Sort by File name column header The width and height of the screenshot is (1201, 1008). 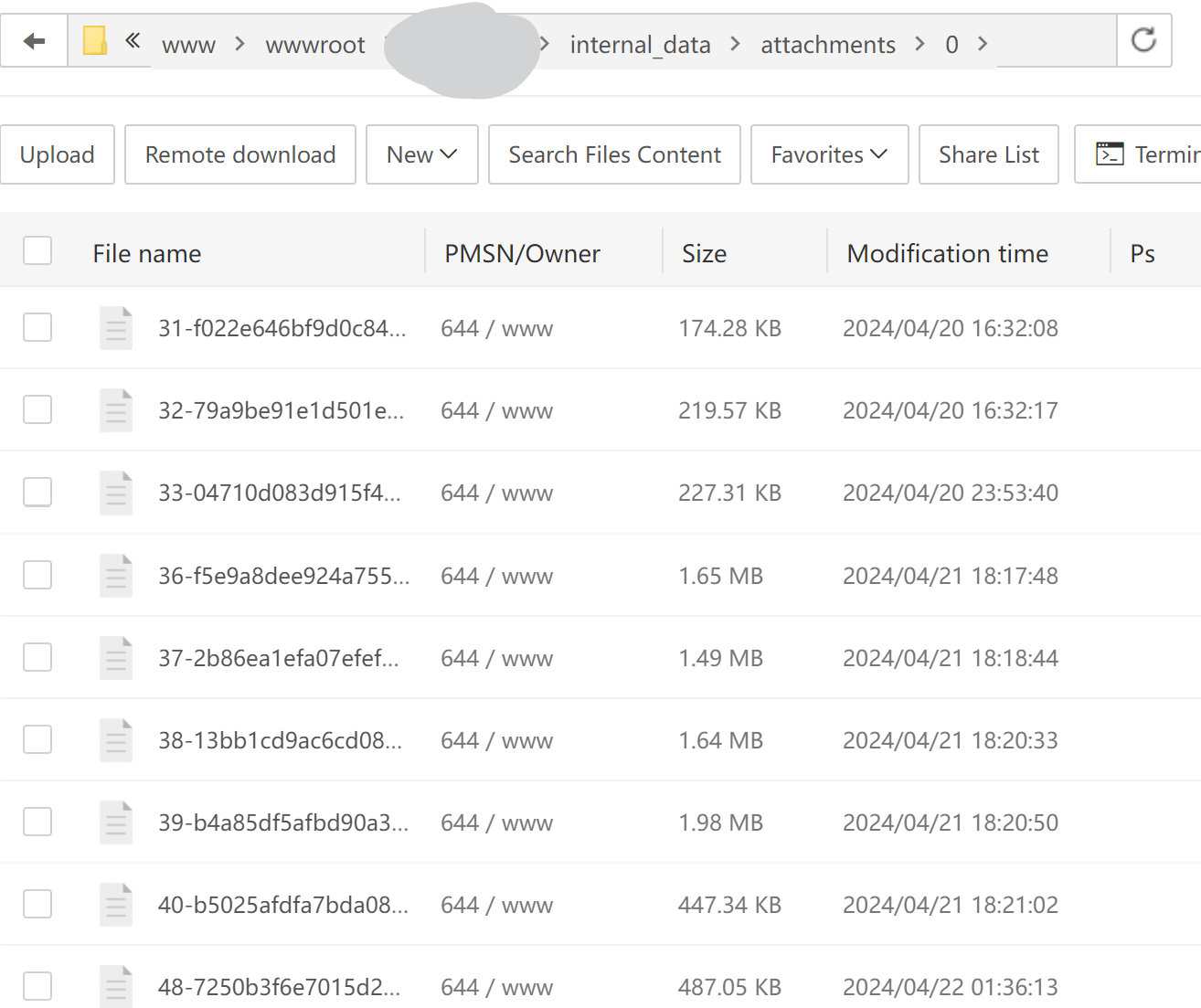147,253
